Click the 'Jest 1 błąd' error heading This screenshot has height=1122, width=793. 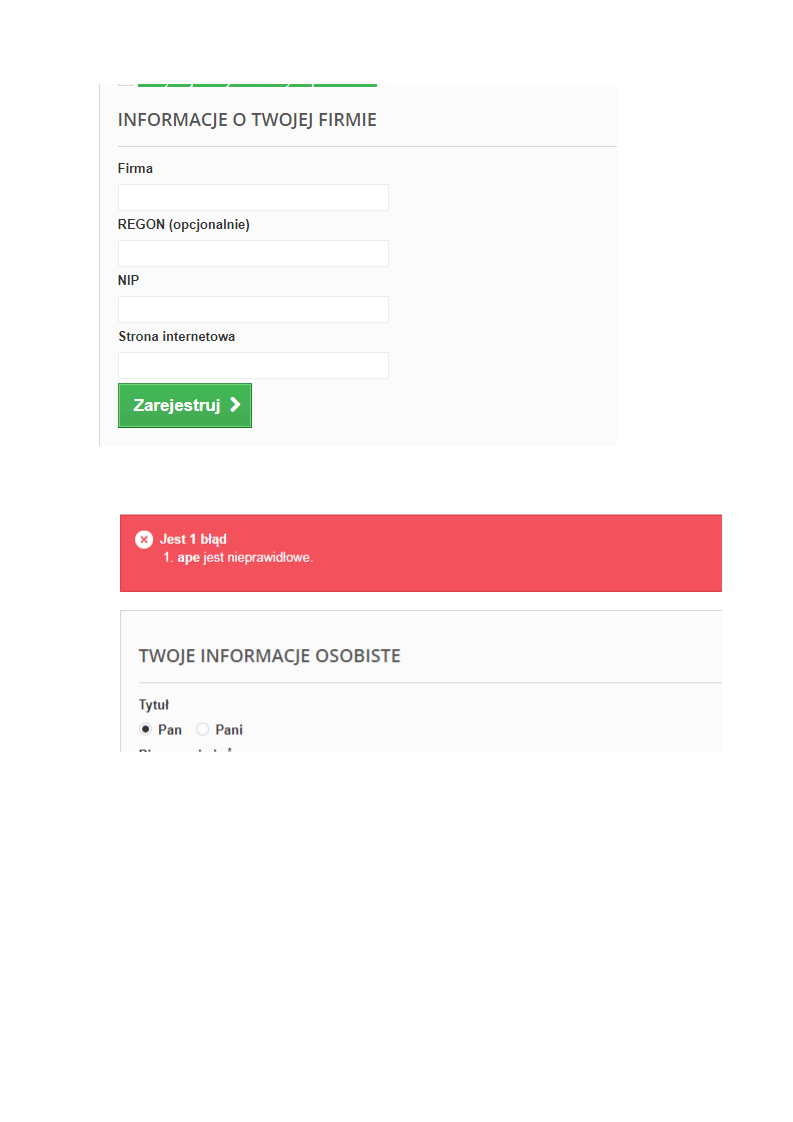pos(193,540)
